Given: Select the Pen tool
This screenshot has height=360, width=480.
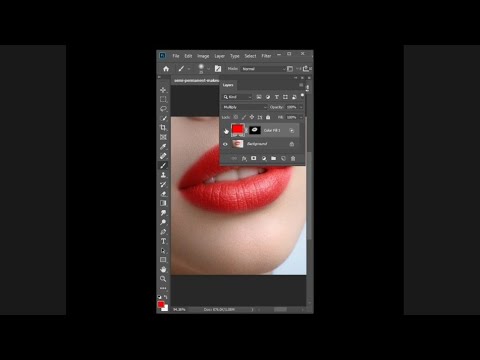Looking at the screenshot, I should pyautogui.click(x=163, y=232).
